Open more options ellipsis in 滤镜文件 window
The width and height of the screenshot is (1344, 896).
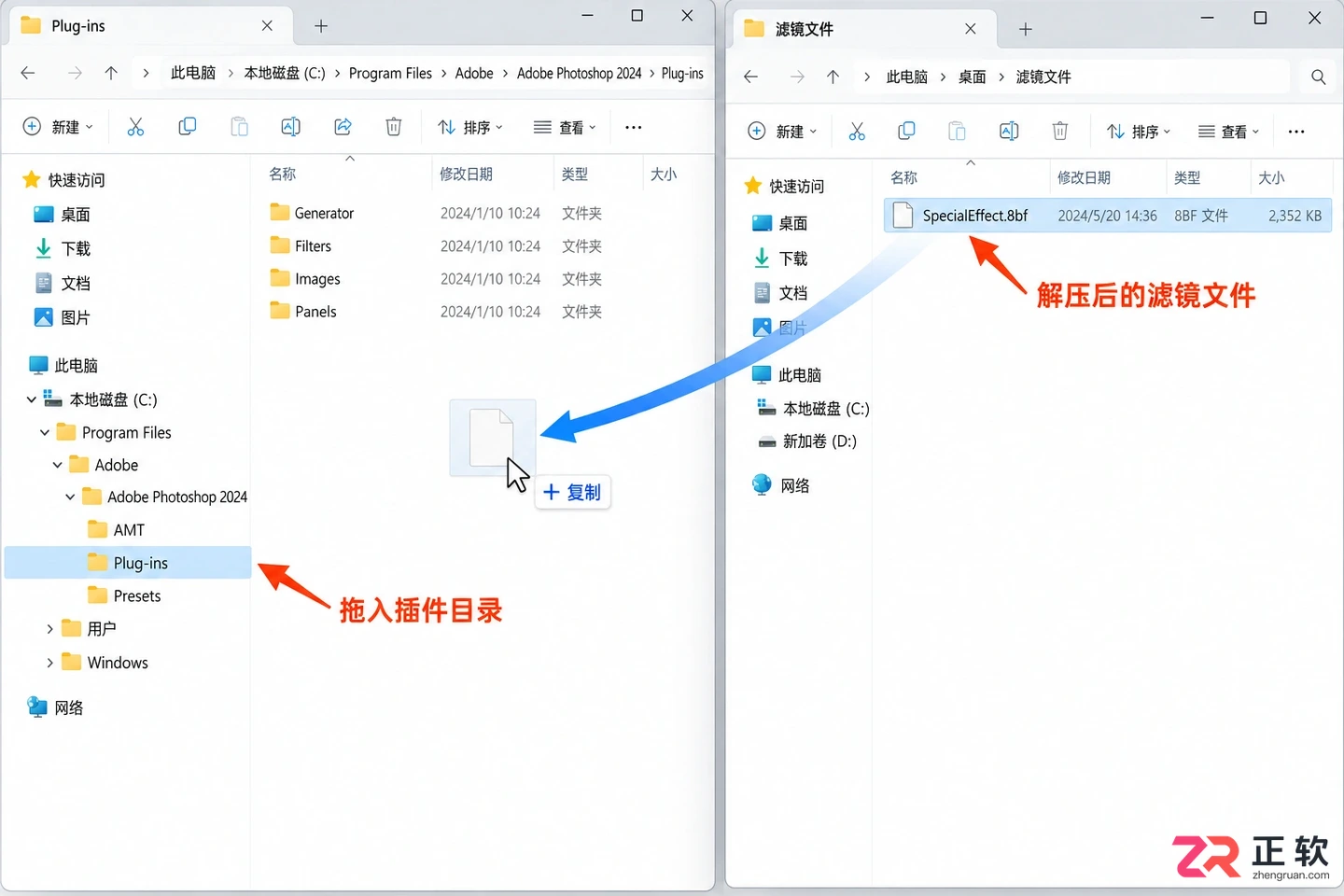click(1296, 132)
